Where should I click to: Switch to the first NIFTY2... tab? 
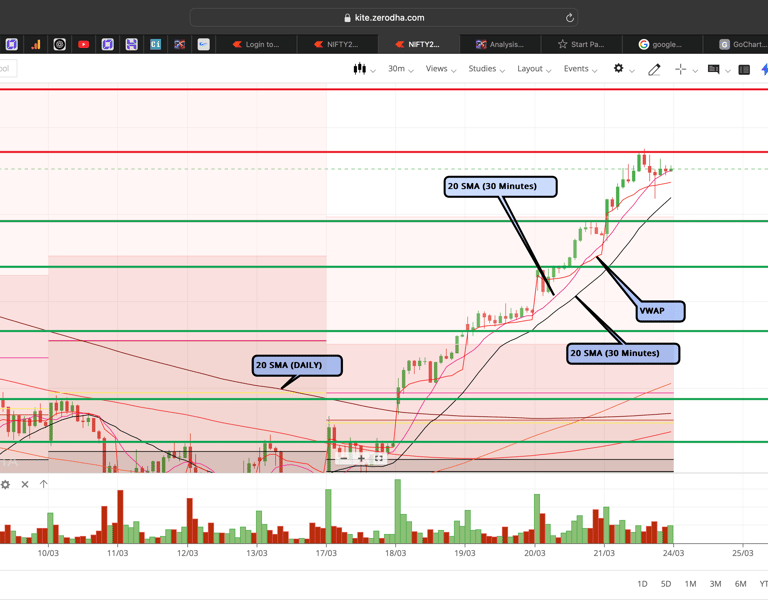coord(337,44)
